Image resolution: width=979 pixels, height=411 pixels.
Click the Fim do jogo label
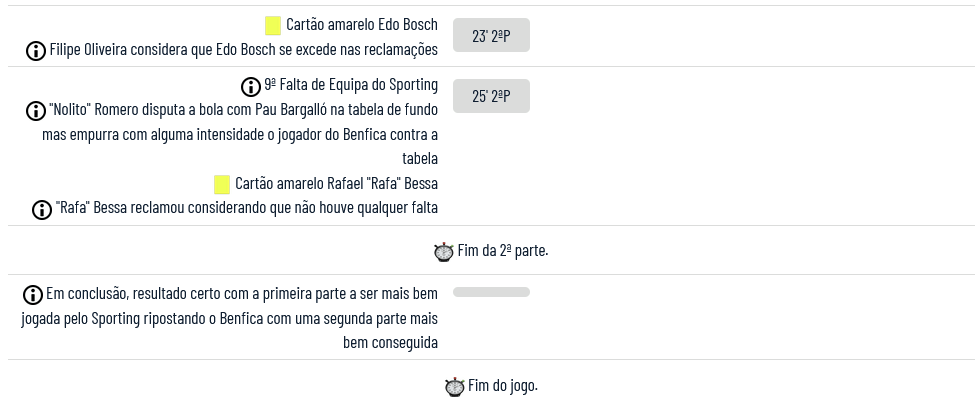pyautogui.click(x=503, y=385)
